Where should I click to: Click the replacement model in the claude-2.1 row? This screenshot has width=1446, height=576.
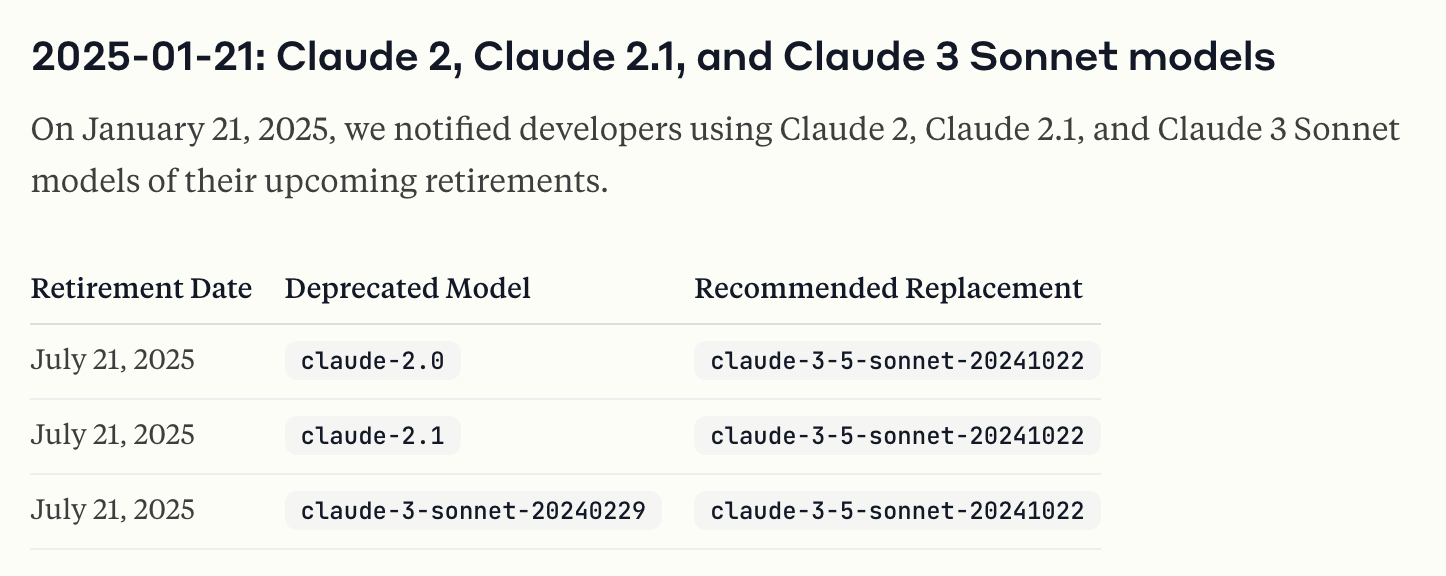pos(897,436)
